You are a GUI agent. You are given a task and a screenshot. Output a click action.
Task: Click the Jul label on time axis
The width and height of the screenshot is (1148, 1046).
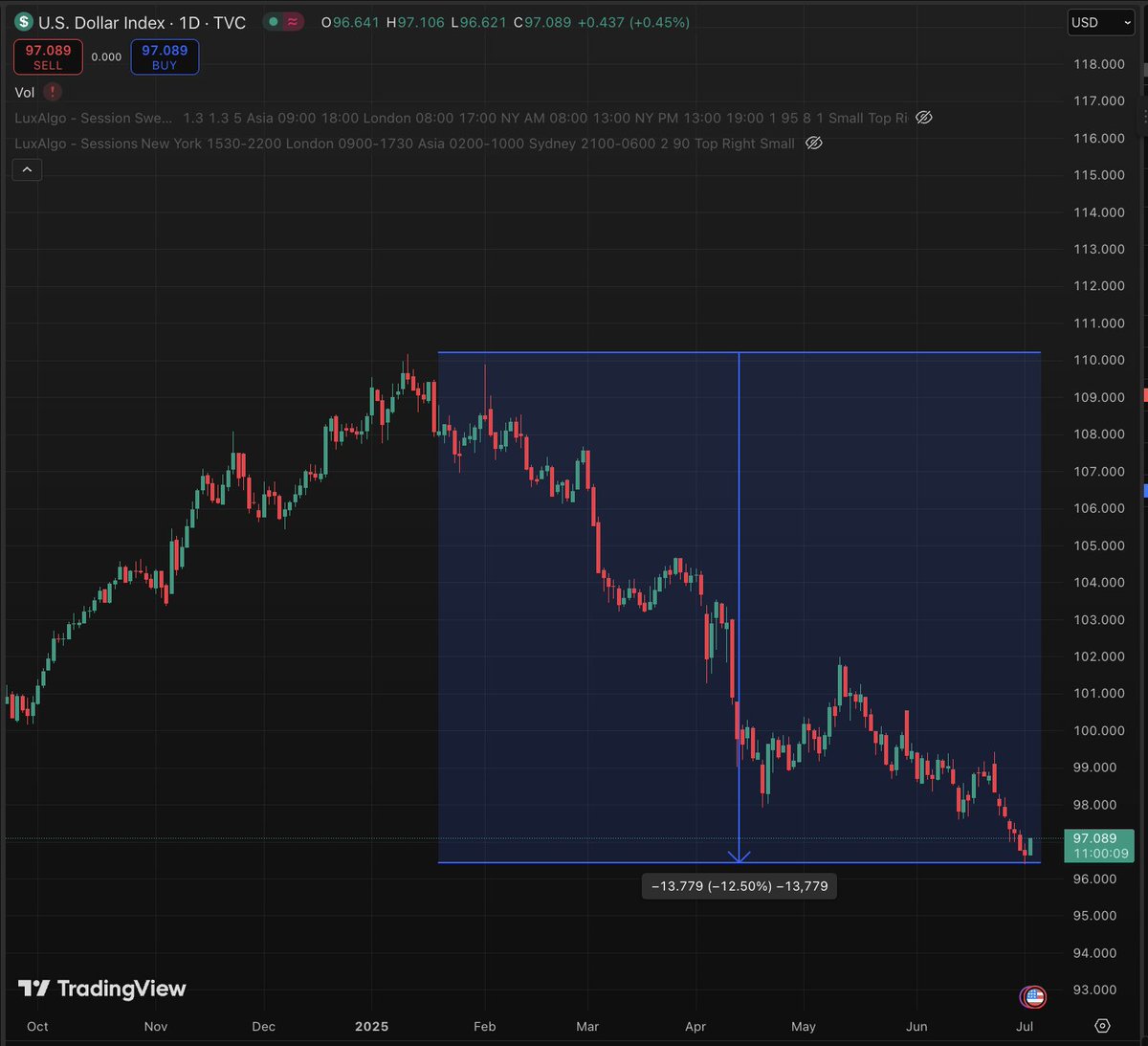pos(1025,1026)
